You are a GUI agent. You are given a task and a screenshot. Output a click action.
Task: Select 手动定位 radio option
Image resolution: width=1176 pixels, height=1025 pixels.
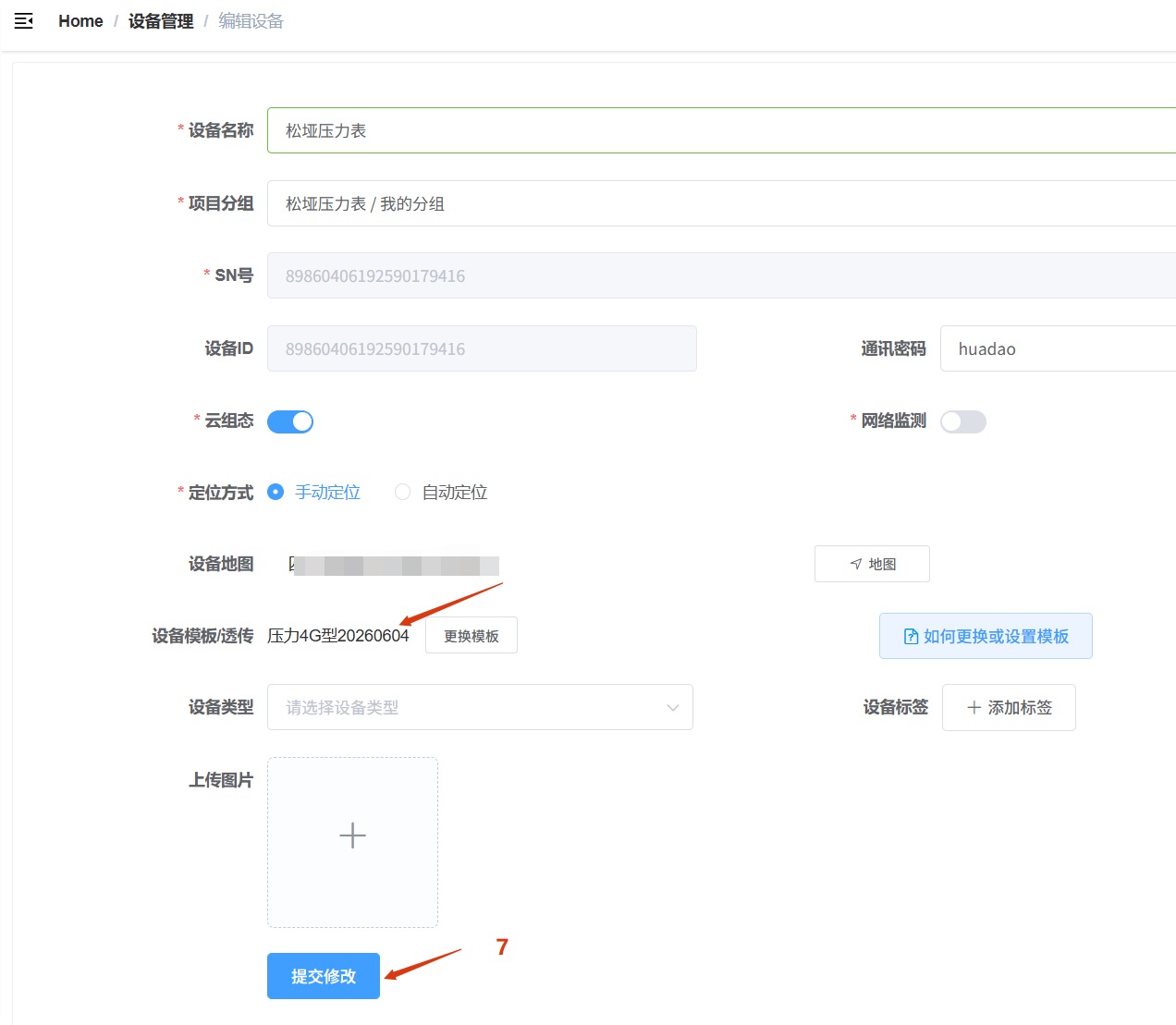[313, 492]
